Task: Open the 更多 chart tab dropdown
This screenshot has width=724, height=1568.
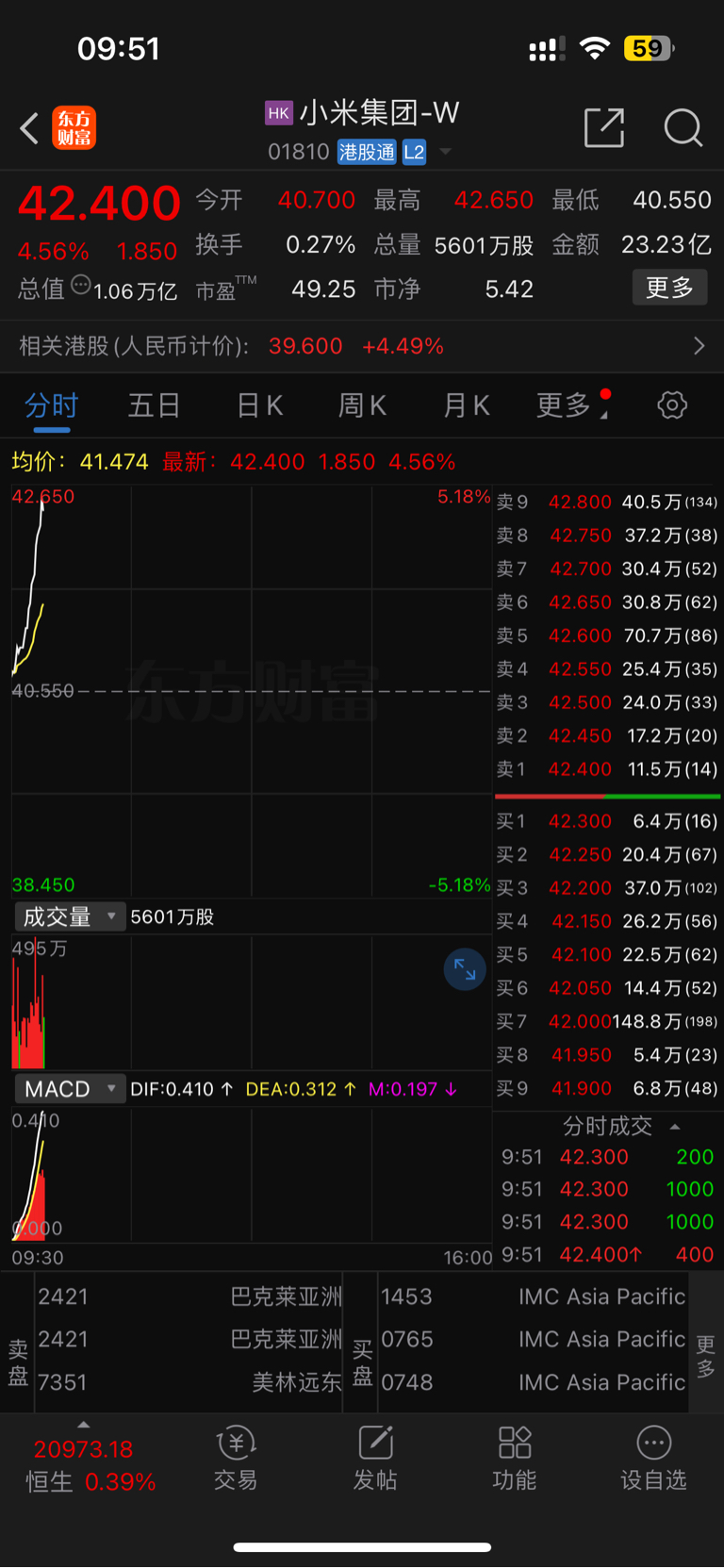Action: (x=573, y=405)
